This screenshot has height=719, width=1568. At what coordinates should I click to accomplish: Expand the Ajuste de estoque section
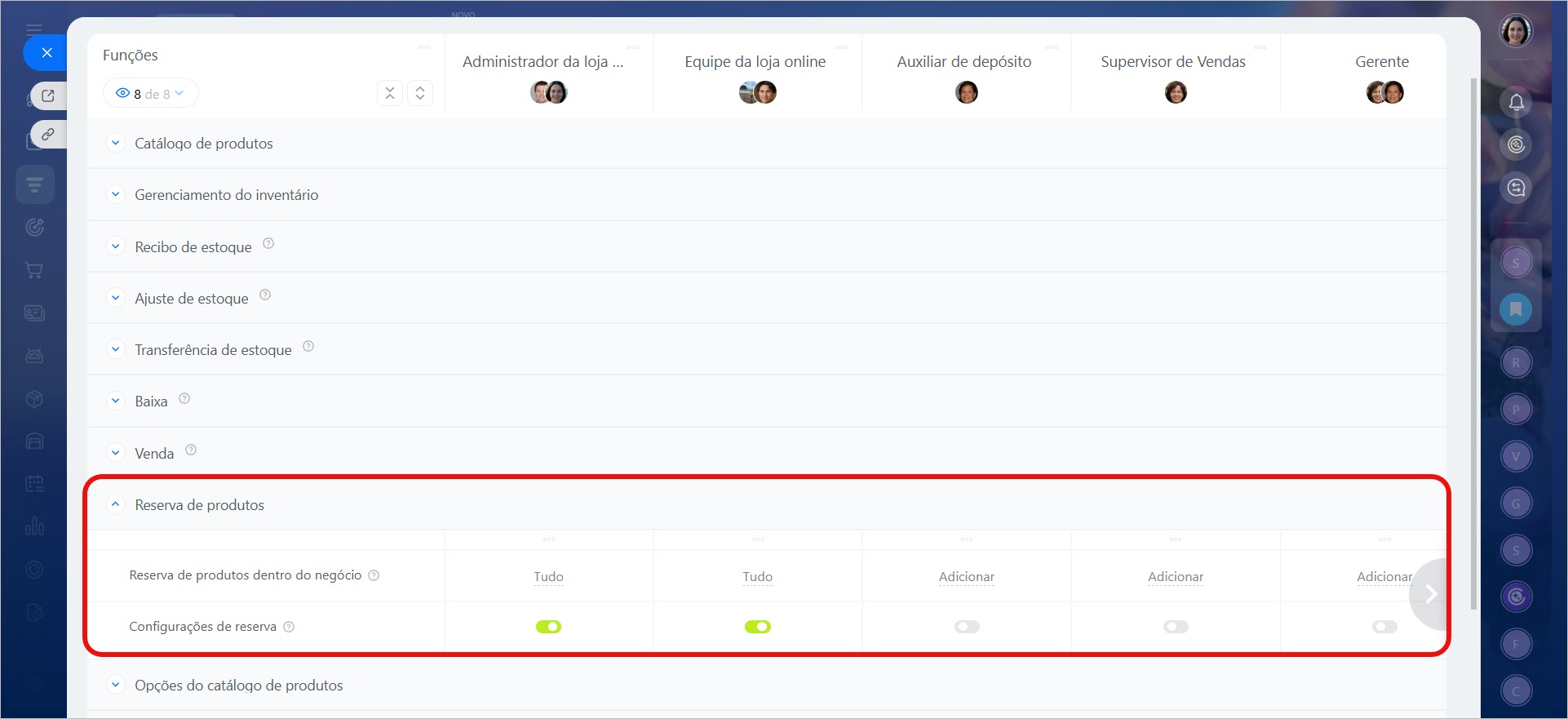tap(116, 298)
